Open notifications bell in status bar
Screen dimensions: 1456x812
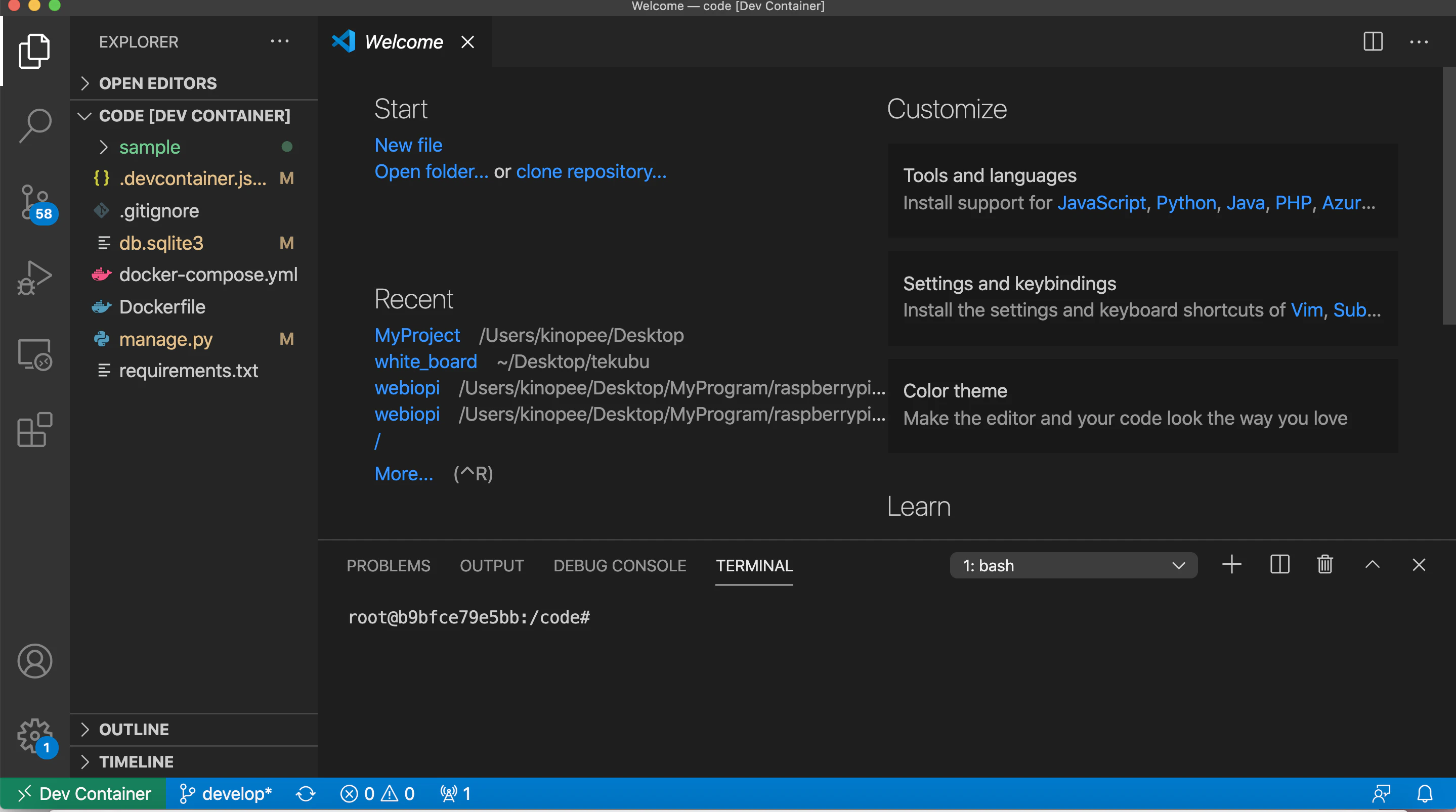[1425, 794]
